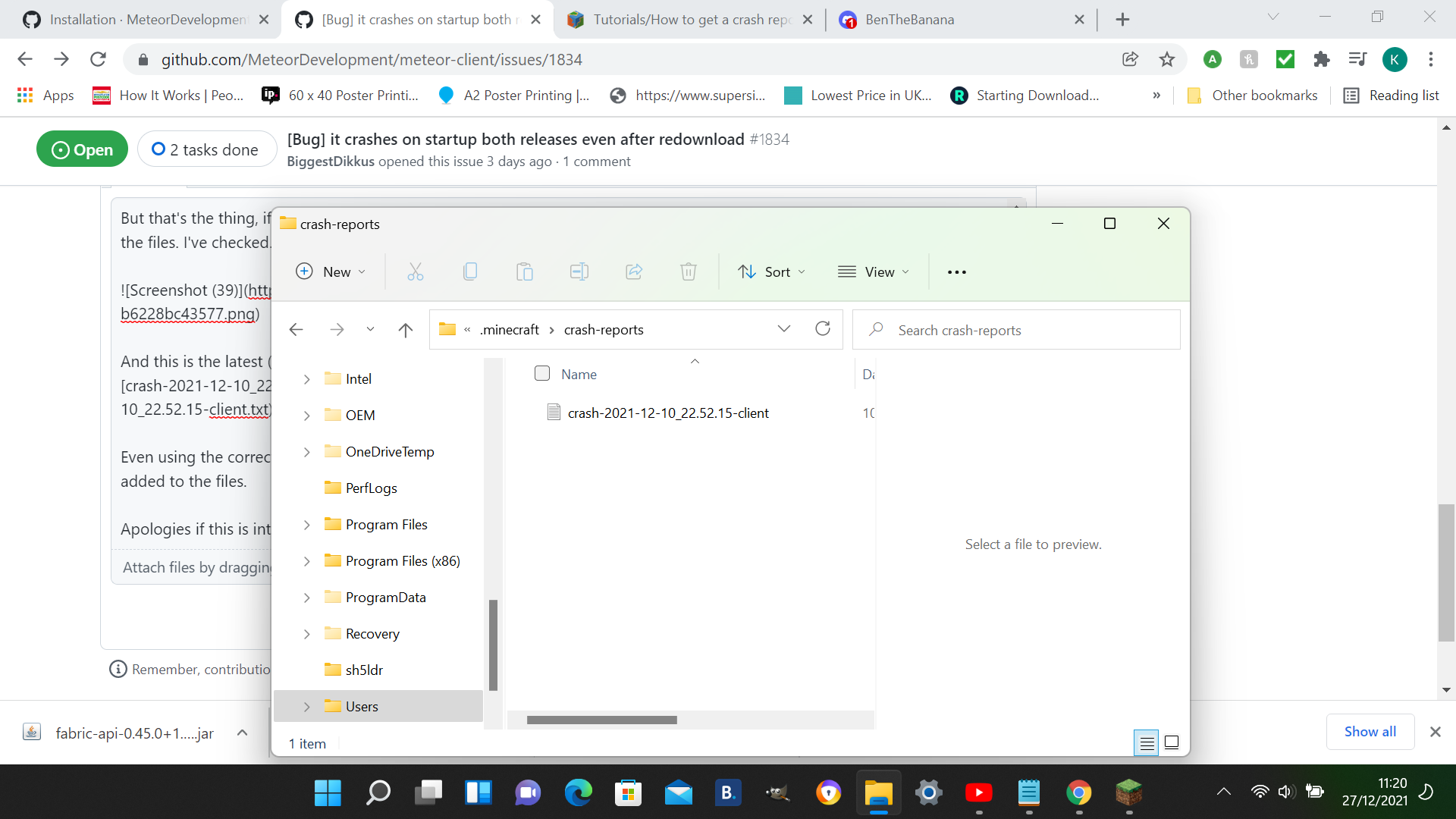This screenshot has height=819, width=1456.
Task: Select the Copy icon in Explorer toolbar
Action: click(x=470, y=271)
